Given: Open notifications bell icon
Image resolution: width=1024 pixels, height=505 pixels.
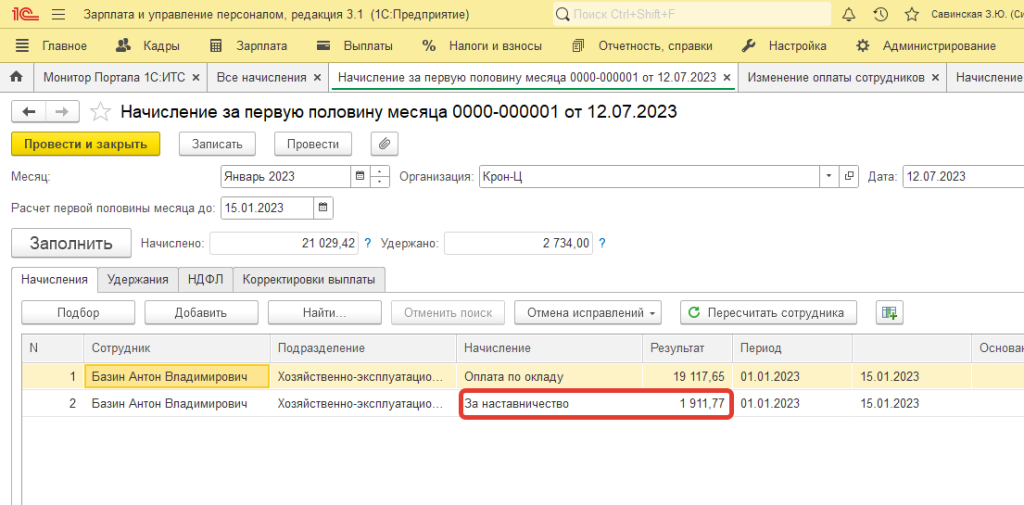Looking at the screenshot, I should coord(848,14).
